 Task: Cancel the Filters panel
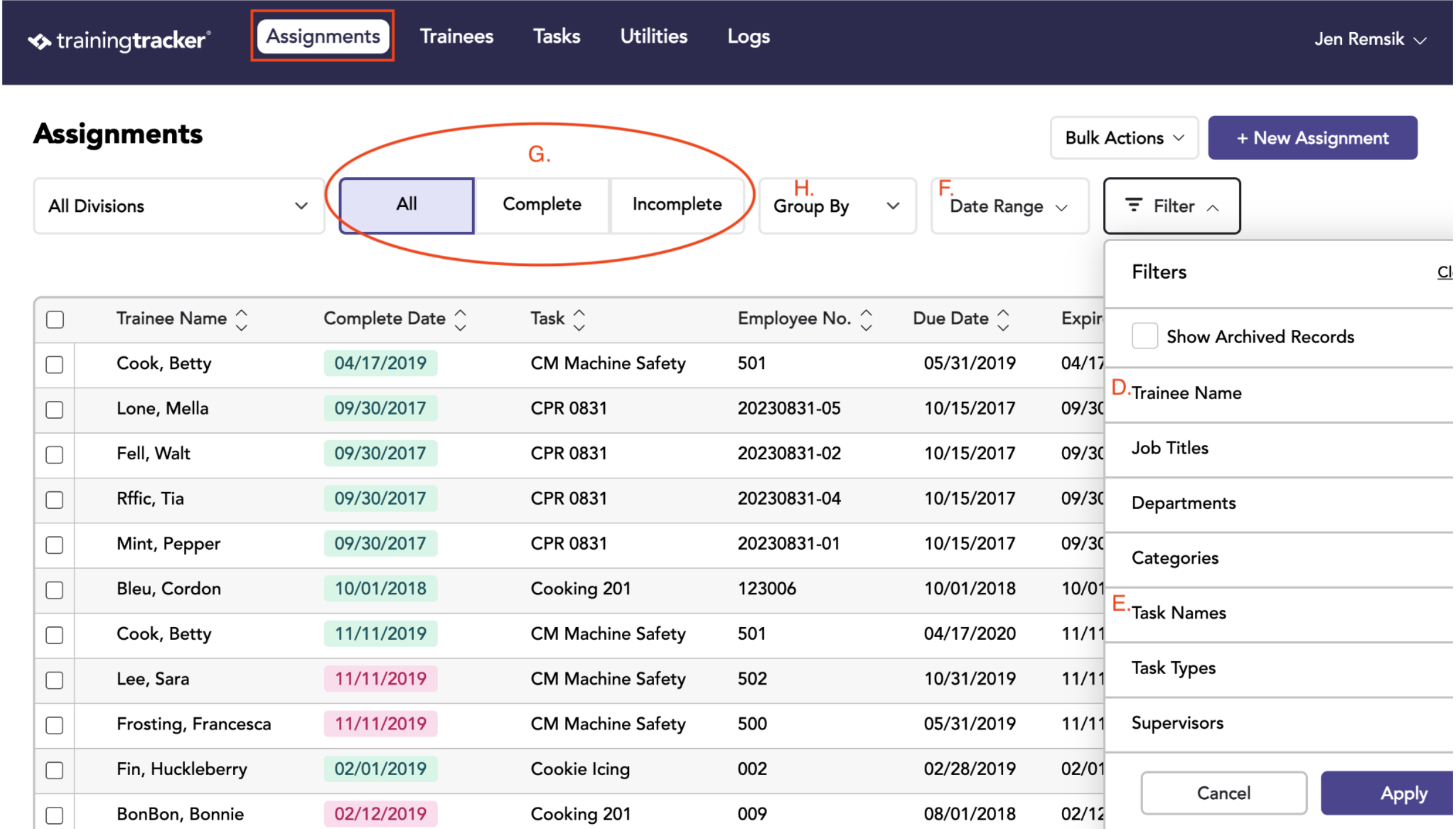[x=1223, y=793]
